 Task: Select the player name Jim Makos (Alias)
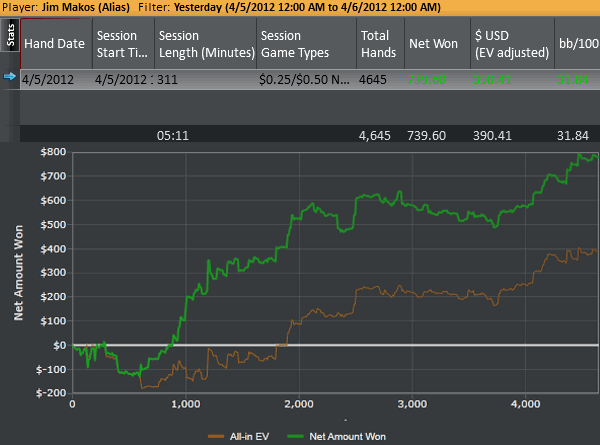click(85, 7)
